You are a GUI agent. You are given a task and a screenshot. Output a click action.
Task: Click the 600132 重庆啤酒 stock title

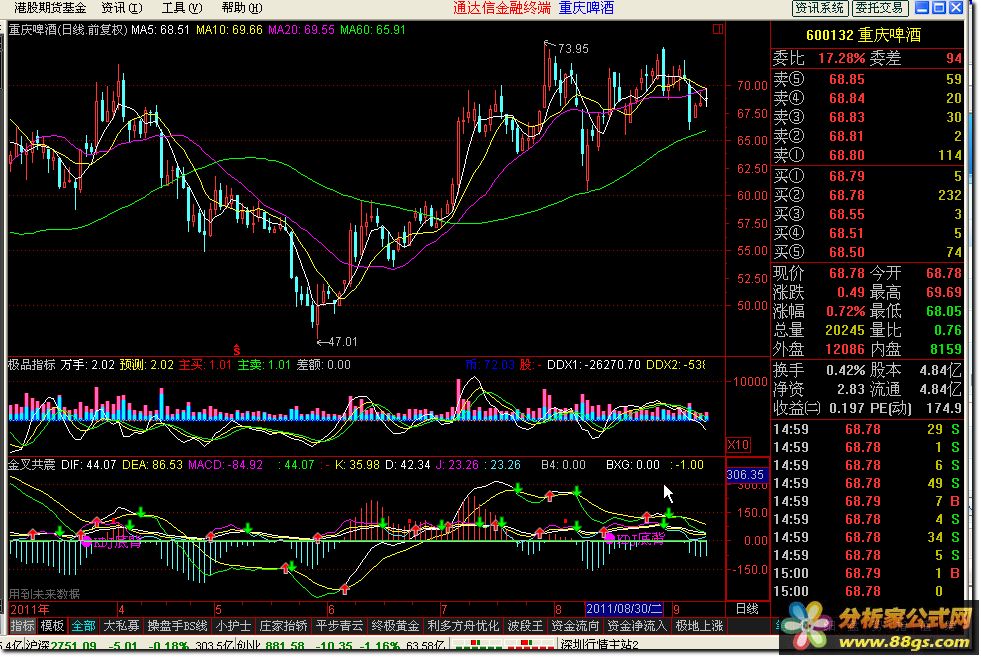(x=863, y=35)
